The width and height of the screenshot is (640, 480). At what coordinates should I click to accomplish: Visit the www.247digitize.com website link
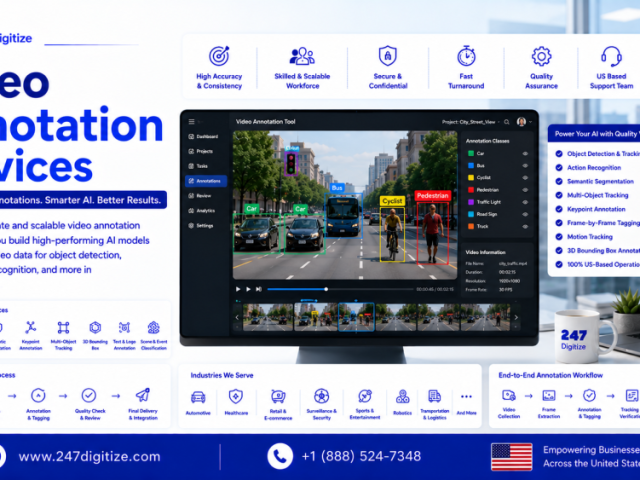[89, 456]
